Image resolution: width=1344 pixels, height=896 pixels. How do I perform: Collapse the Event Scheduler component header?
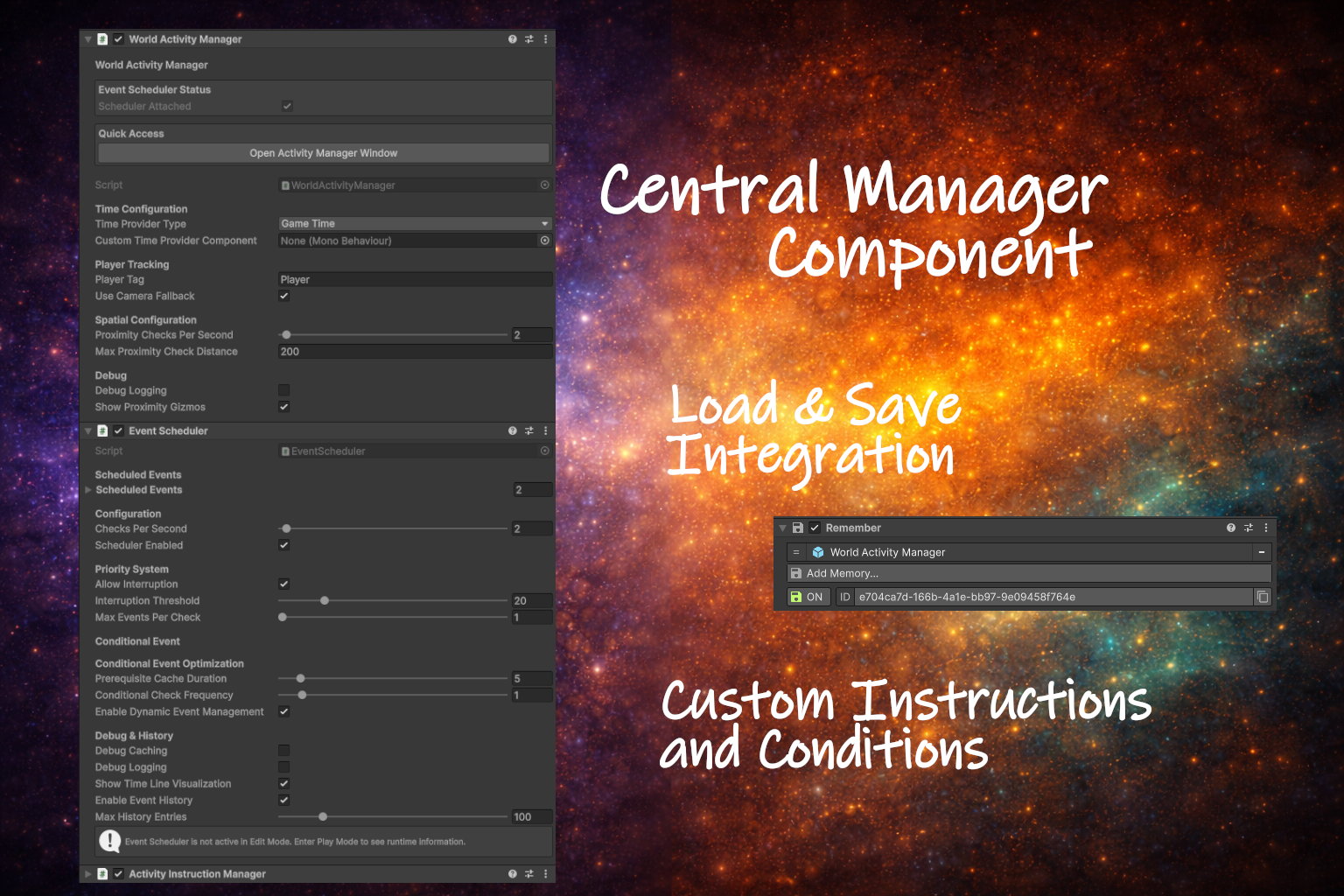[88, 431]
